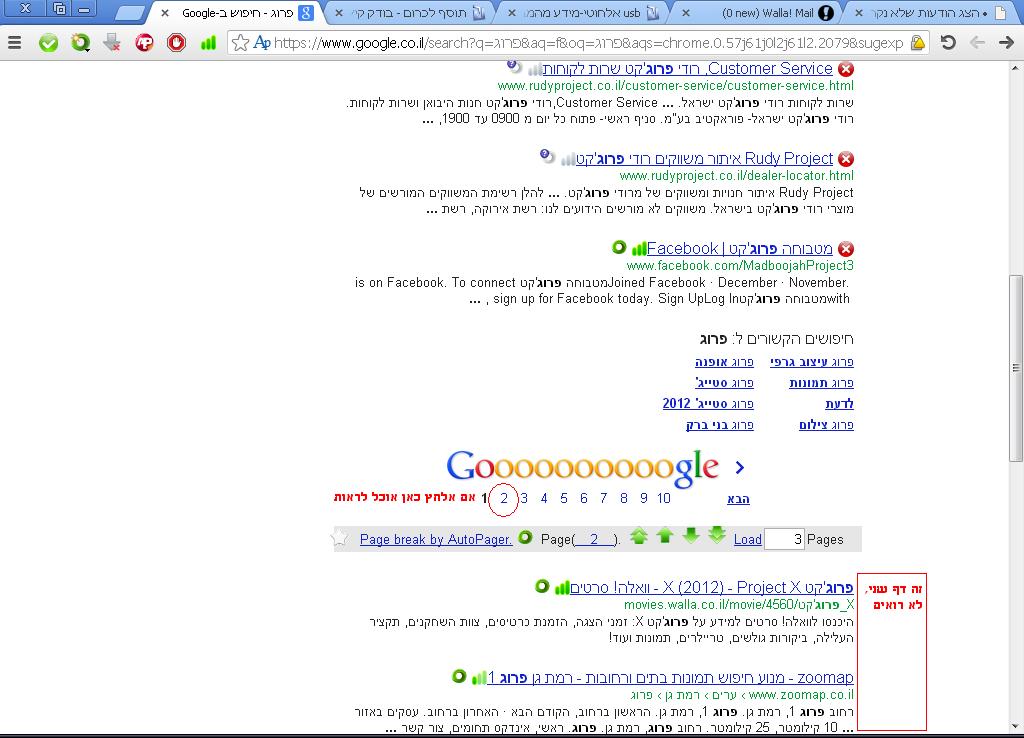Open the zoomap רמת גן result title

(x=670, y=677)
